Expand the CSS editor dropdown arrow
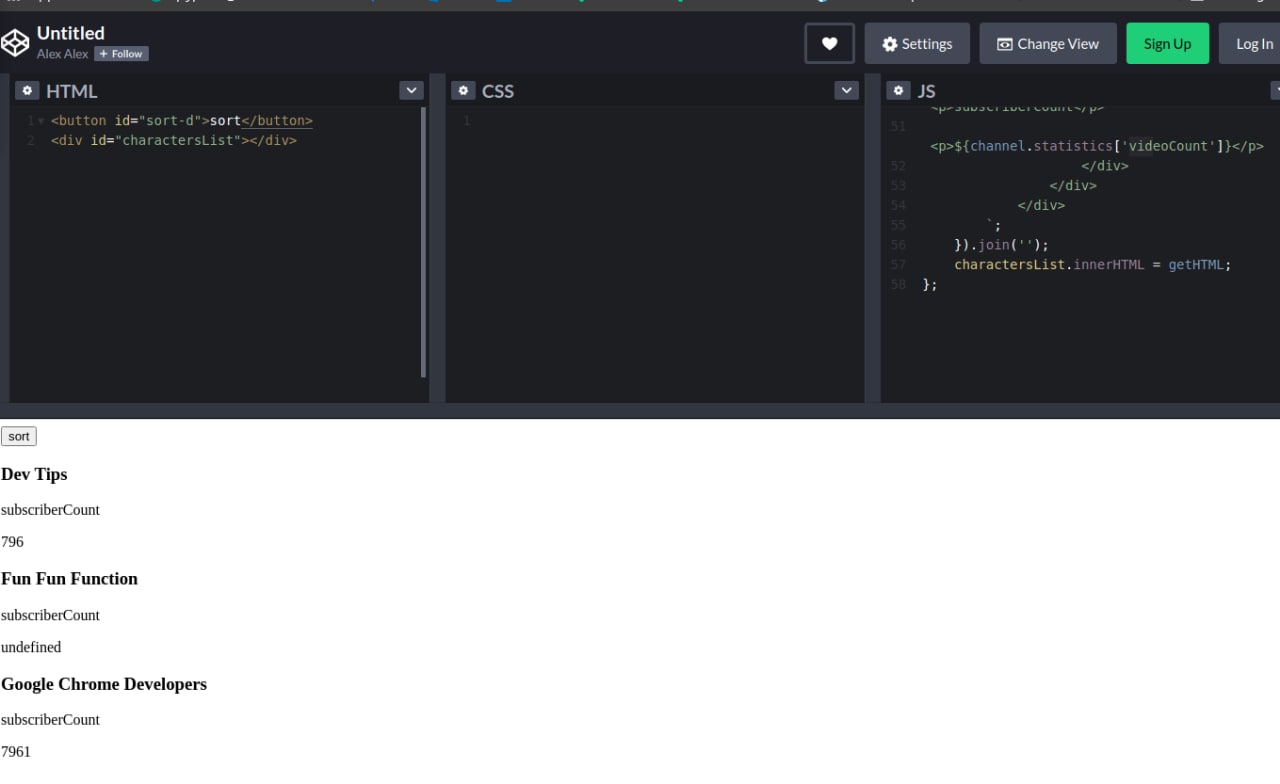1280x784 pixels. [847, 90]
